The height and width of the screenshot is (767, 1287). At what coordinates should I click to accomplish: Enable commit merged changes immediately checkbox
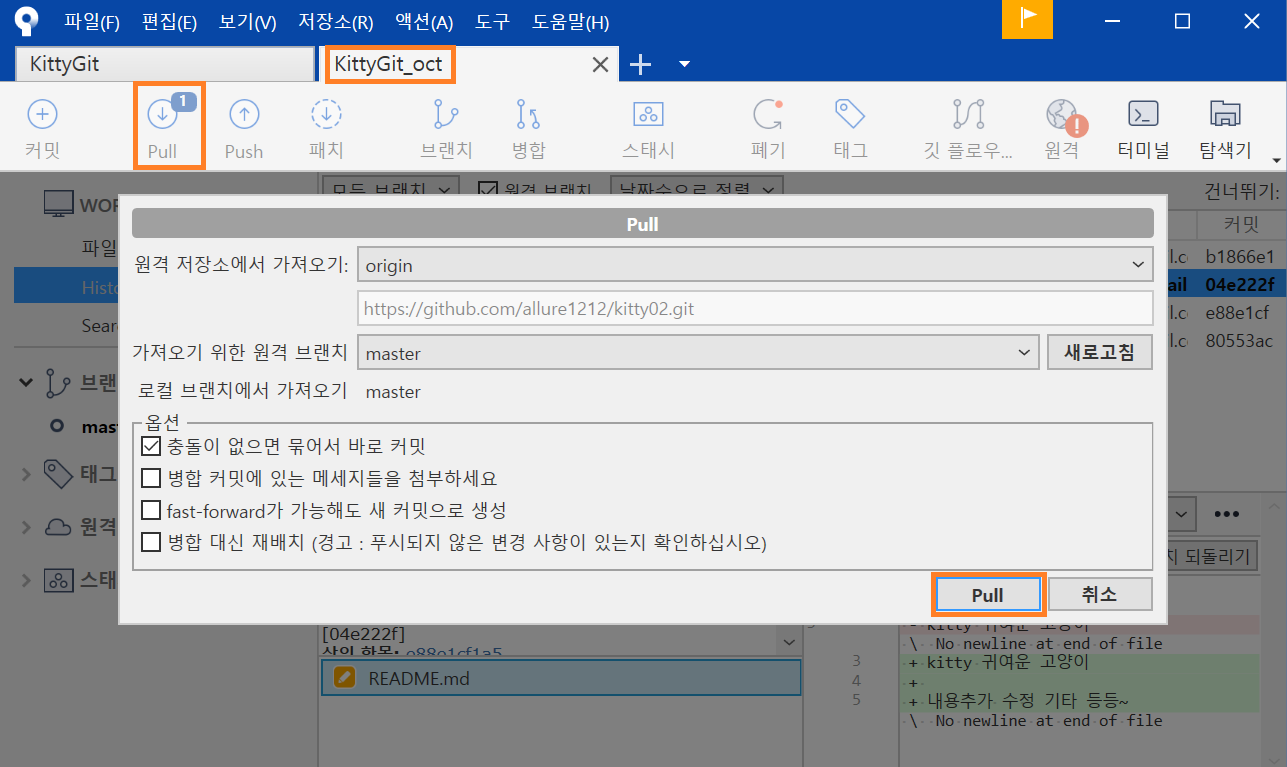coord(151,446)
